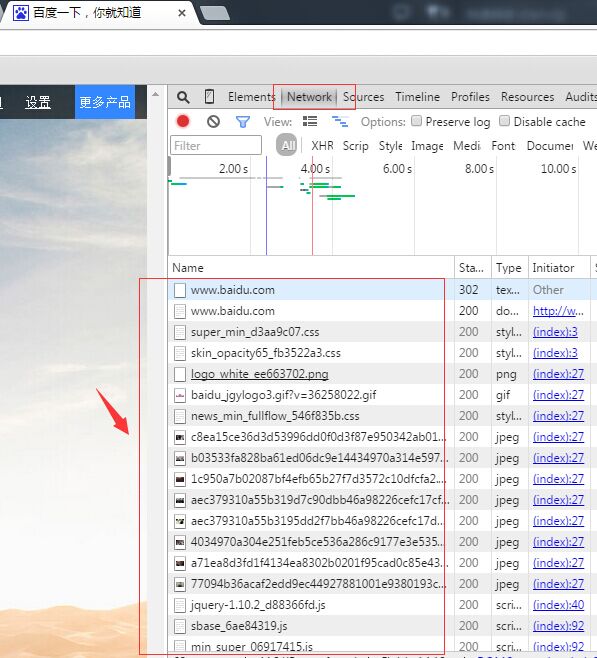Sort by the Name column header
Image resolution: width=597 pixels, height=658 pixels.
point(311,268)
